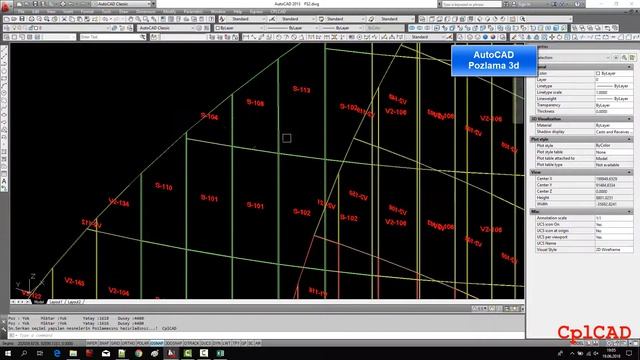Click InfoCenter help icon in title bar
The width and height of the screenshot is (640, 360).
point(578,4)
